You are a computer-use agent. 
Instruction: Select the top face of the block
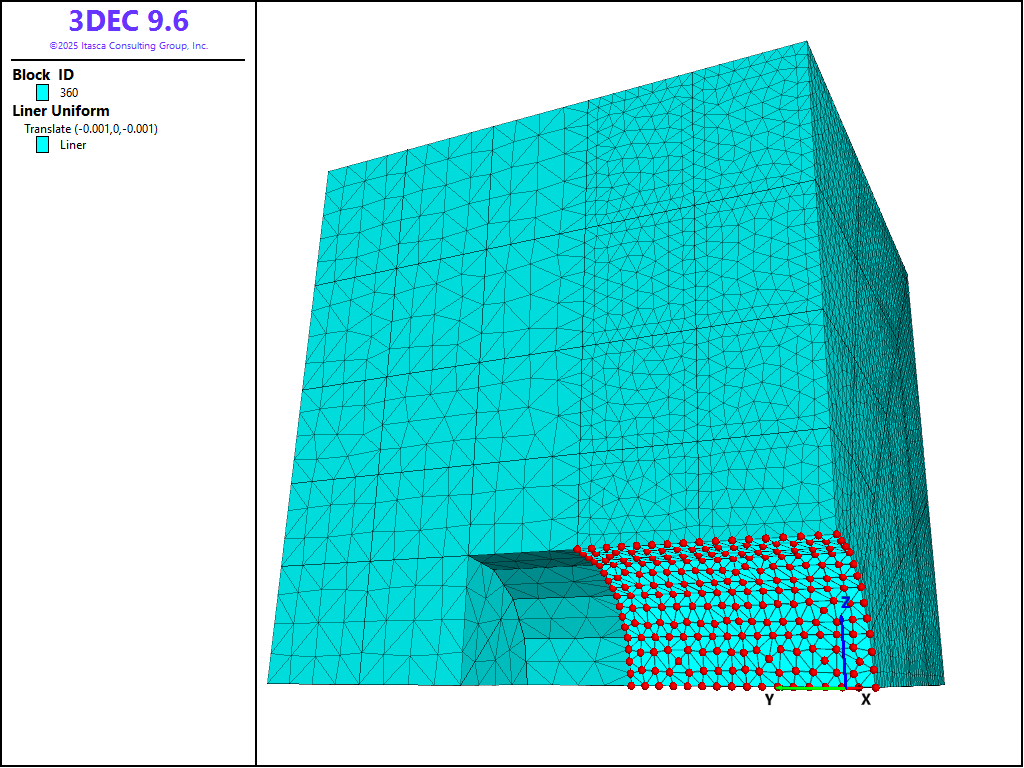600,110
